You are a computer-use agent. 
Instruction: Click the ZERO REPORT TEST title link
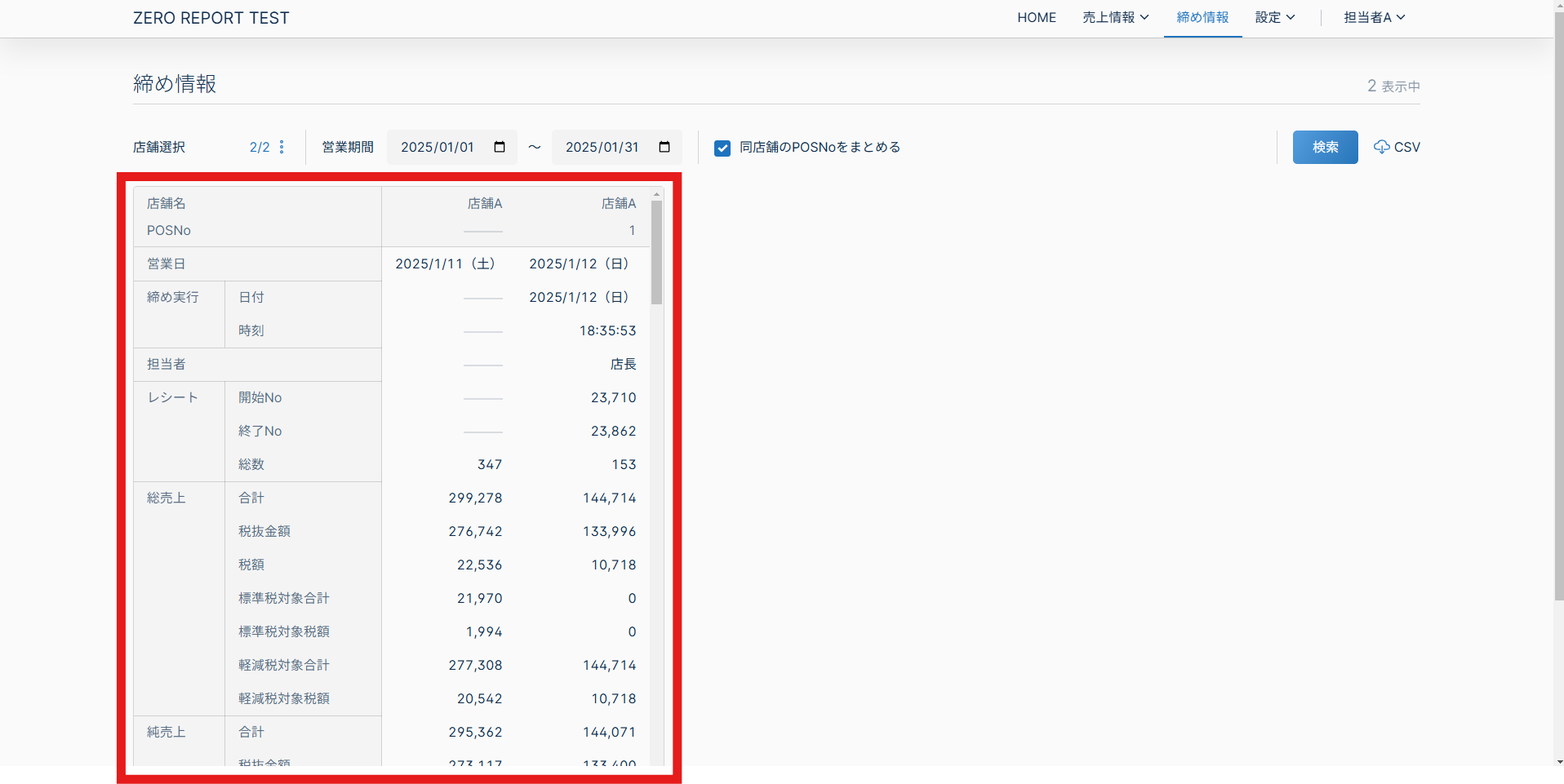tap(211, 18)
